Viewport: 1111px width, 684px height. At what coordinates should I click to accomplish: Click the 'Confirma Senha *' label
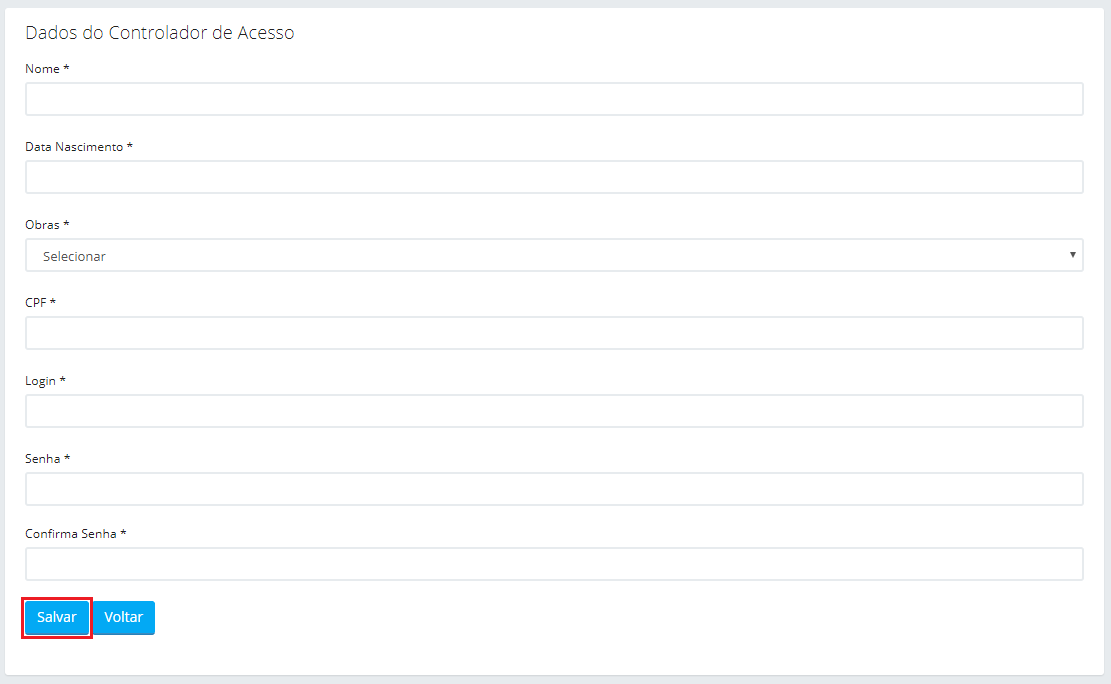76,534
